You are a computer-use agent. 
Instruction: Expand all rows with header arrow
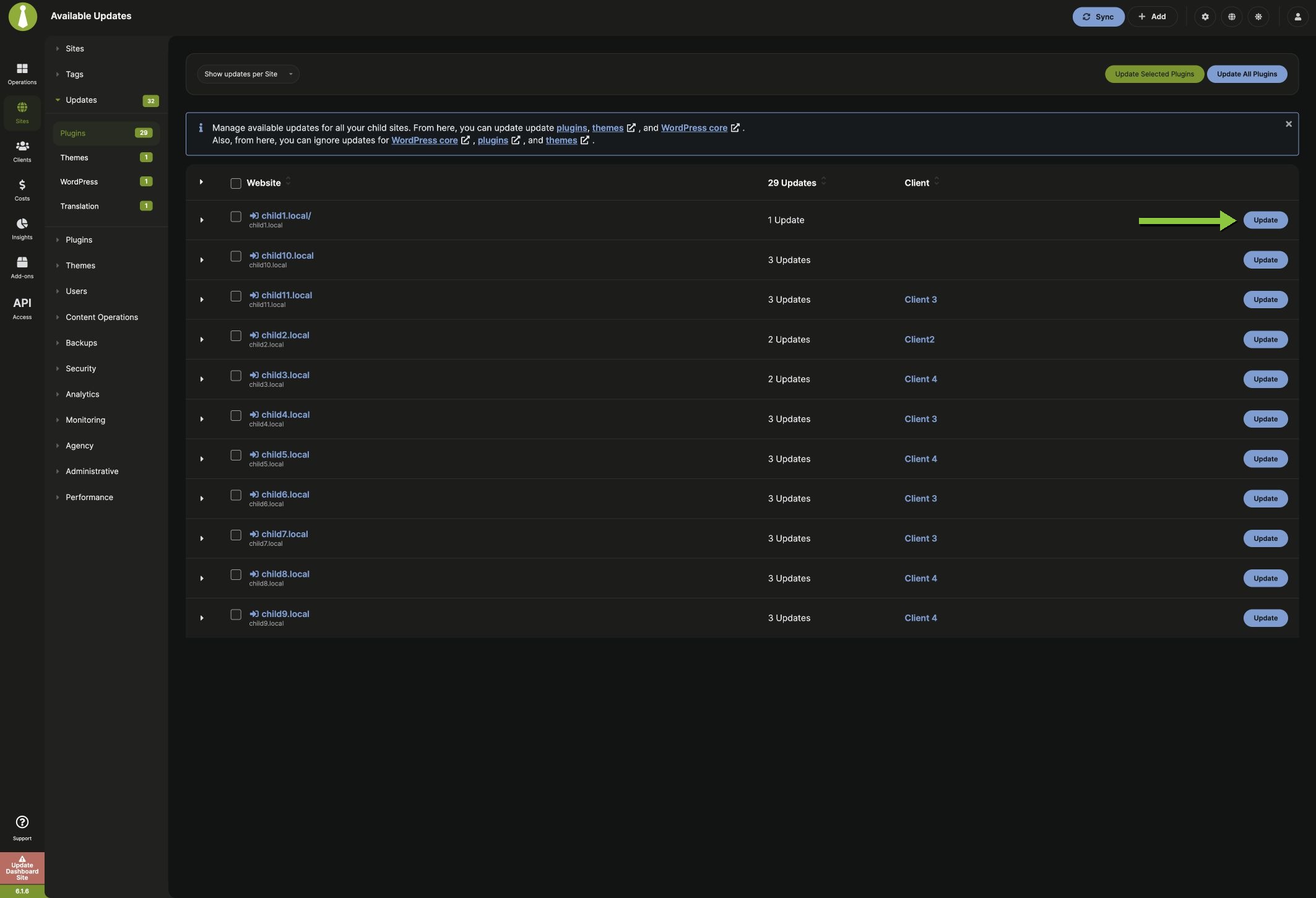click(x=201, y=182)
